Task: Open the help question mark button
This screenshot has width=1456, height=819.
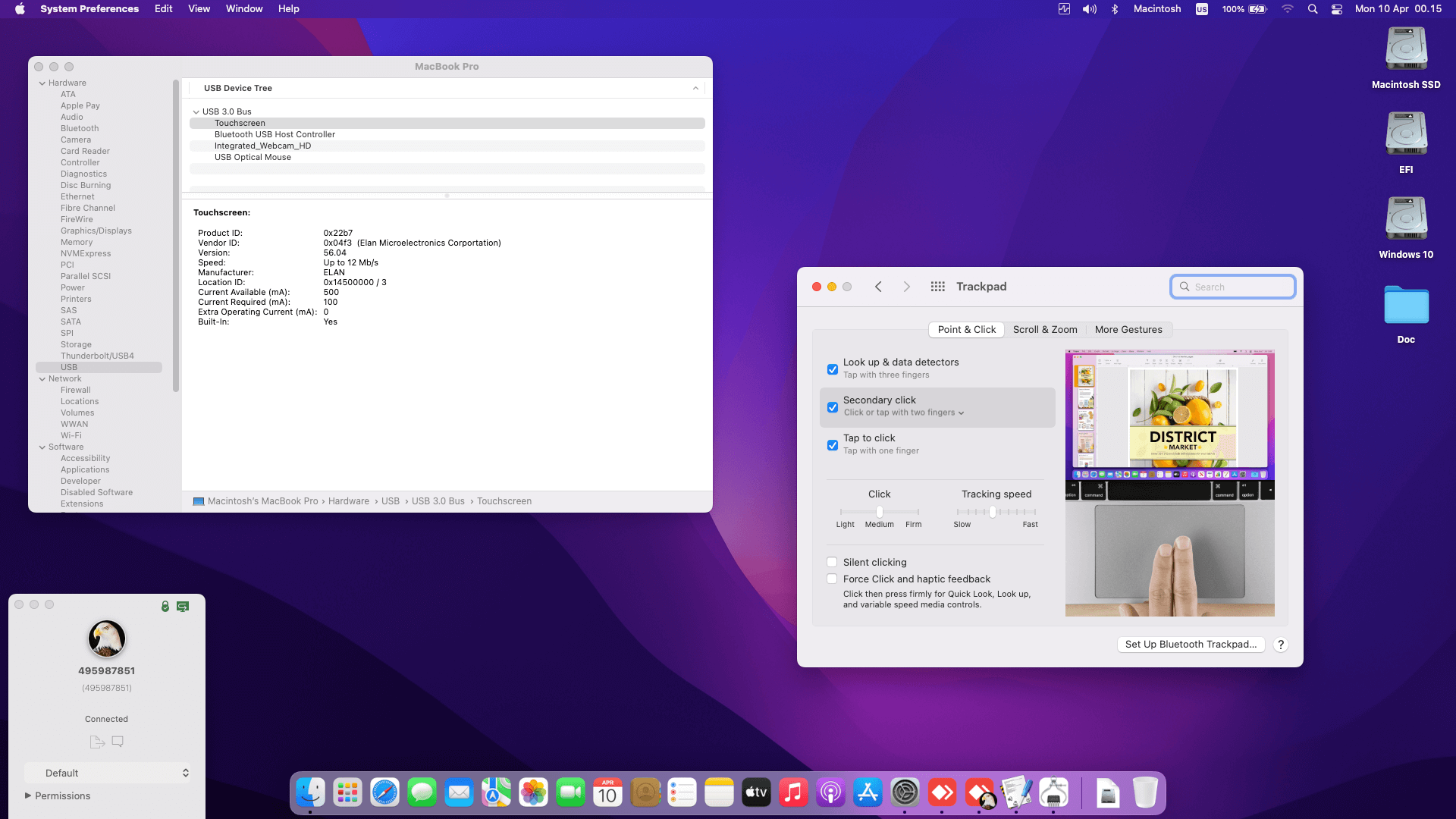Action: pyautogui.click(x=1281, y=645)
